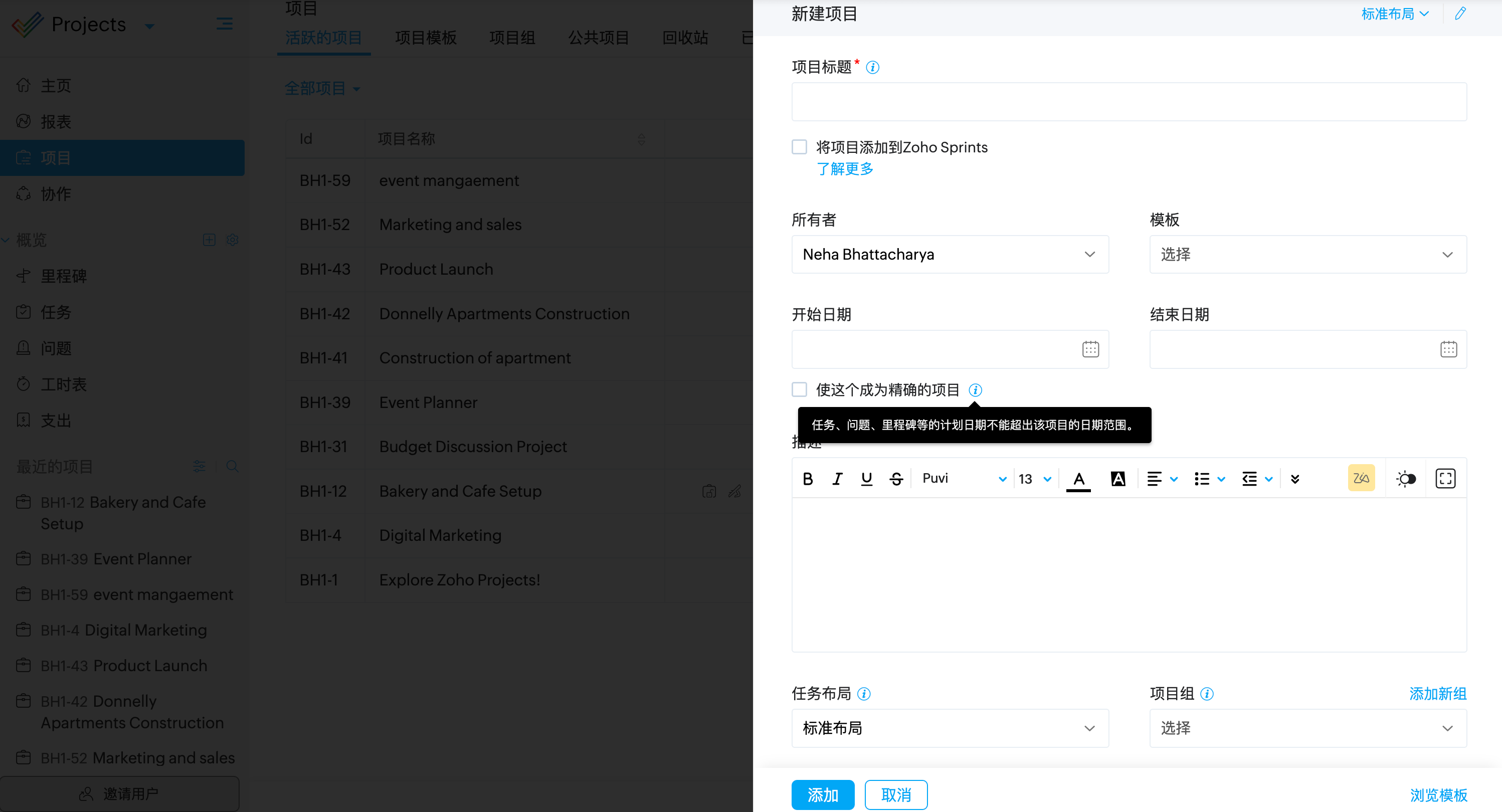Switch to 项目模板 tab

(426, 38)
